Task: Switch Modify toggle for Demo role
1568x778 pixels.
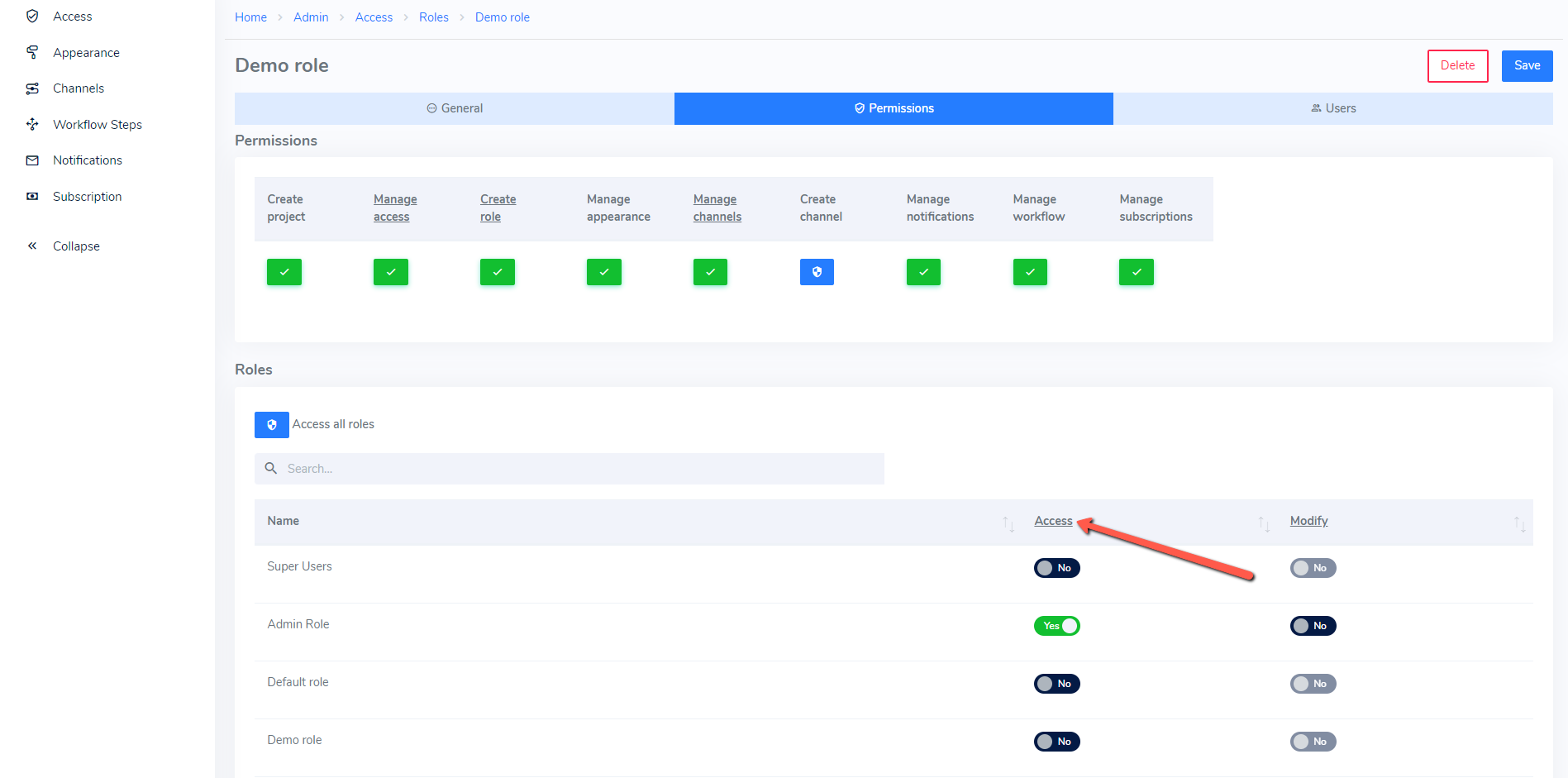Action: click(x=1313, y=742)
